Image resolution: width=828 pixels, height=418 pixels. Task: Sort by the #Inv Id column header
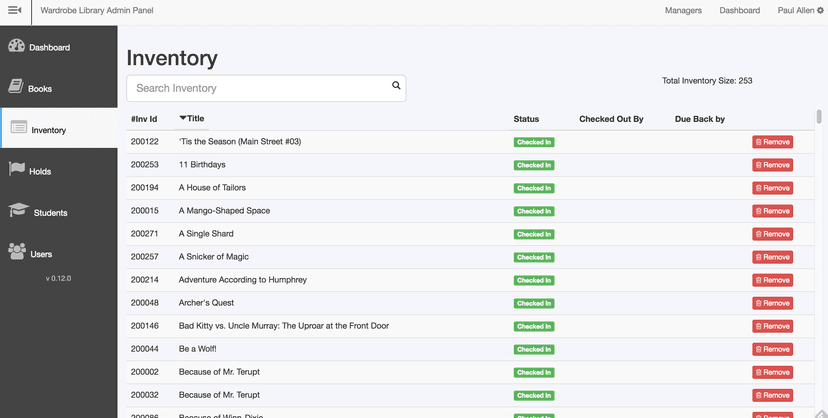[144, 119]
